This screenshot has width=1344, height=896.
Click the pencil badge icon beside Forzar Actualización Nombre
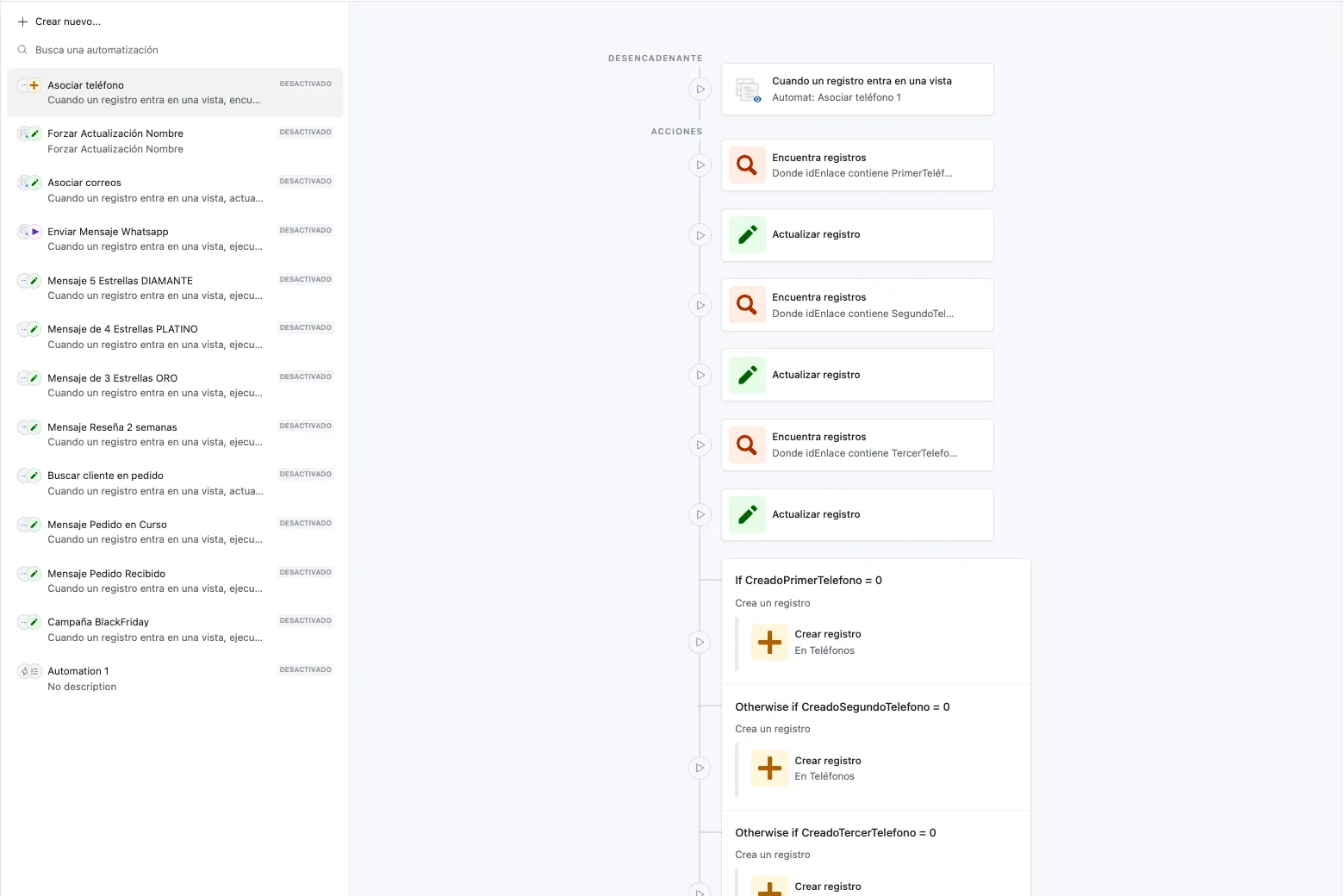click(32, 134)
